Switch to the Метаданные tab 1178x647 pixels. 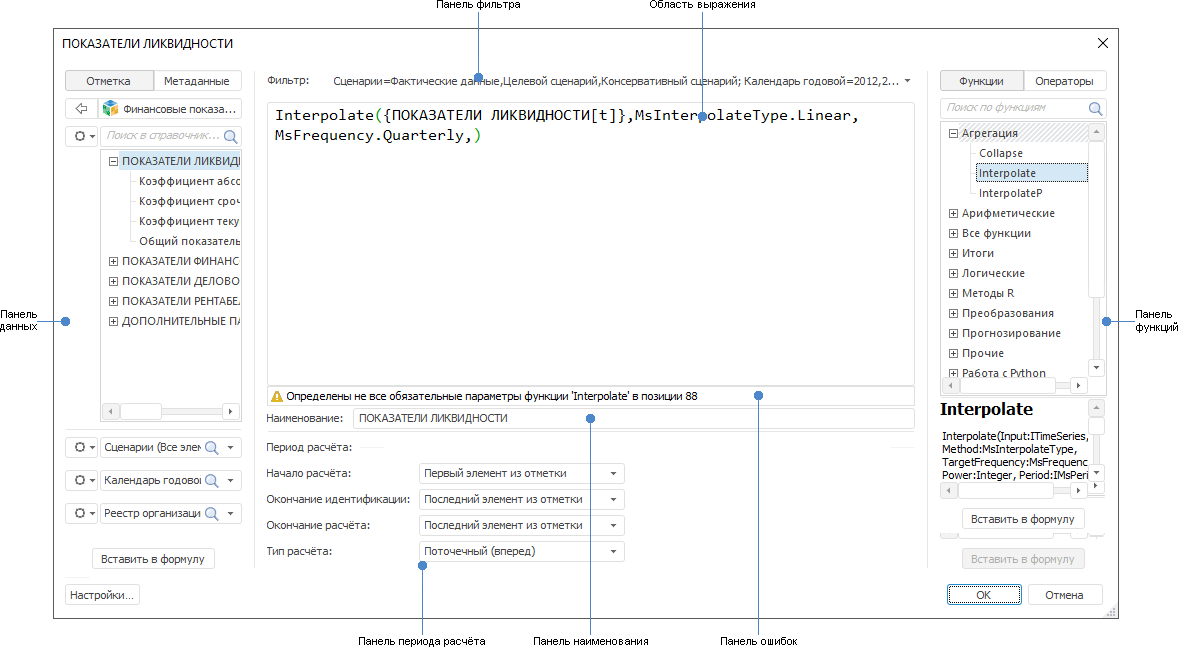[197, 80]
